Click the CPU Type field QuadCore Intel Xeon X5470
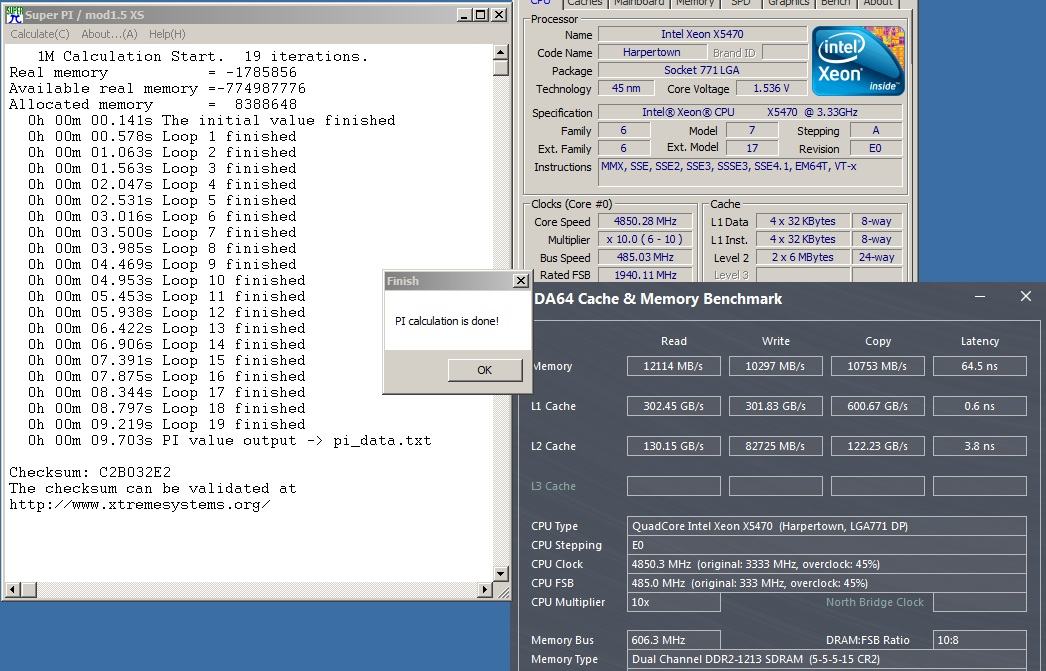Screen dimensions: 1046x671 (827, 526)
